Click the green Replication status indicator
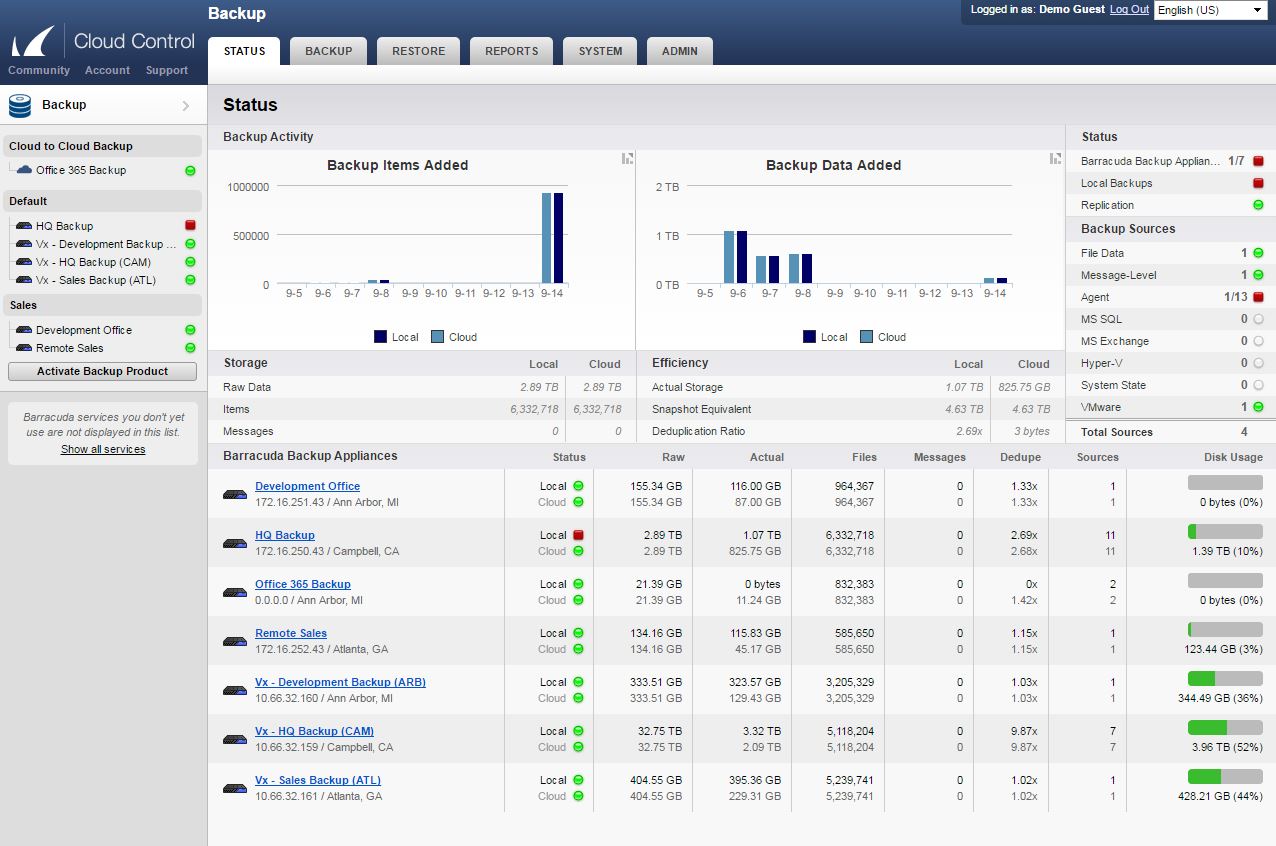Screen dimensions: 1276x846 [x=1258, y=205]
